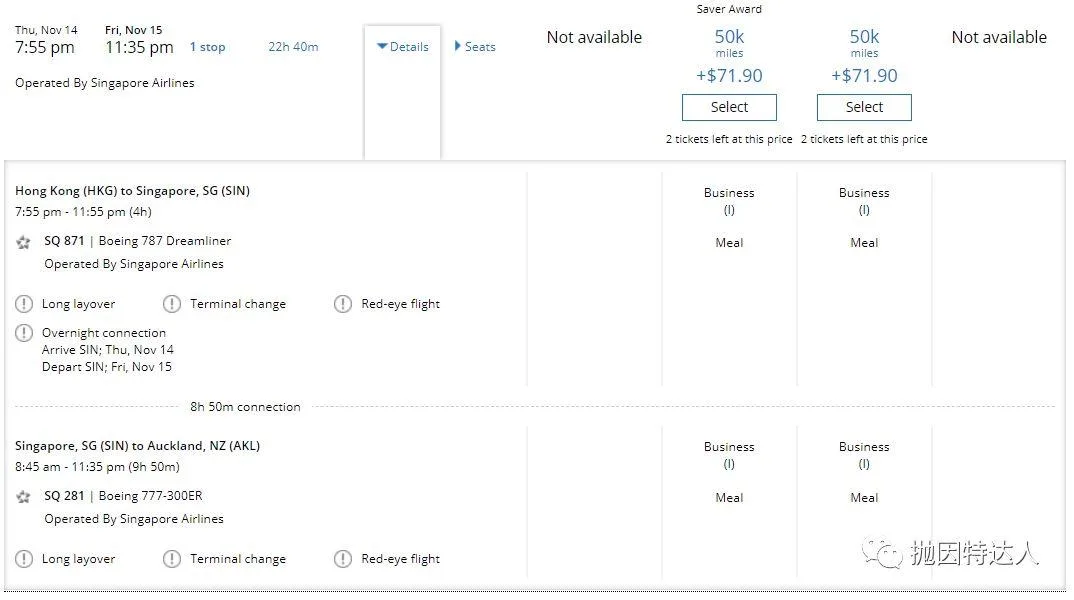Click the 'Thu, Nov 14' departure date above 7:55 pm

(46, 30)
